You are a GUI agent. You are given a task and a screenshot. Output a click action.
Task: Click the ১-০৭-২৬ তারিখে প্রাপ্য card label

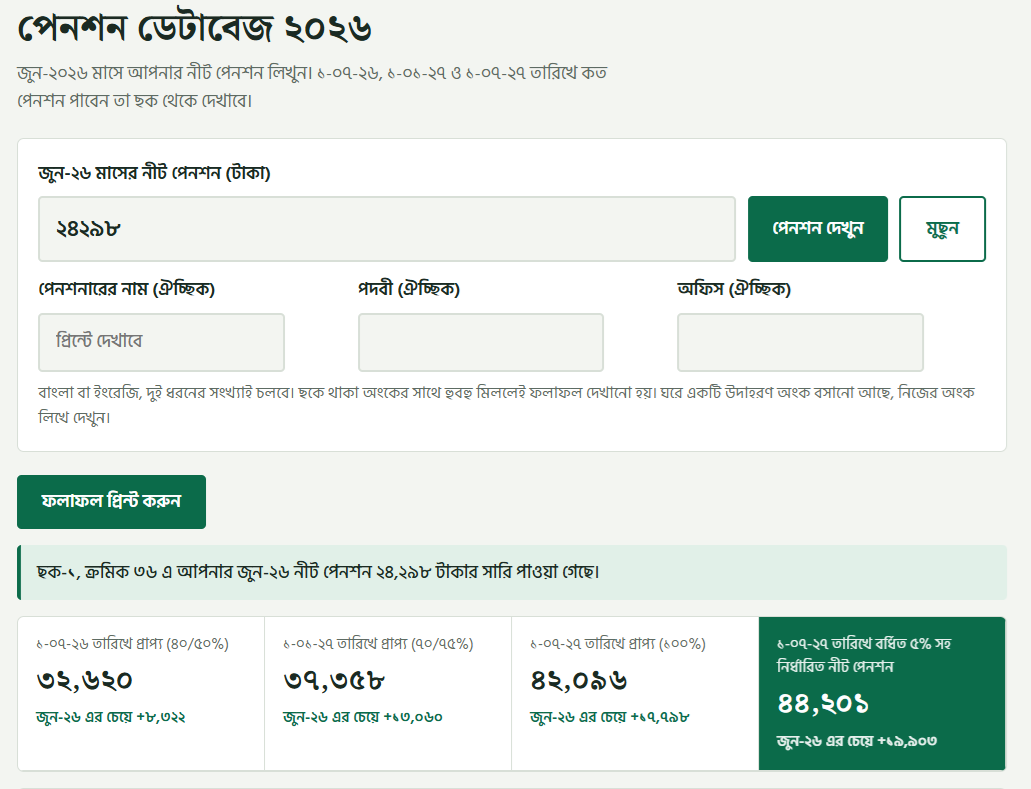click(132, 644)
